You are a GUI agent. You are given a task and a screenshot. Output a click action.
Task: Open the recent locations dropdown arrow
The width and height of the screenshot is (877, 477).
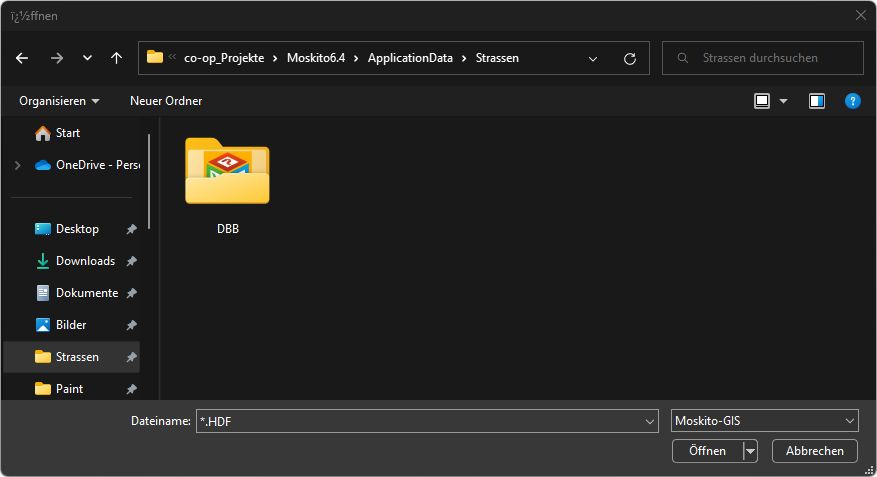(87, 58)
